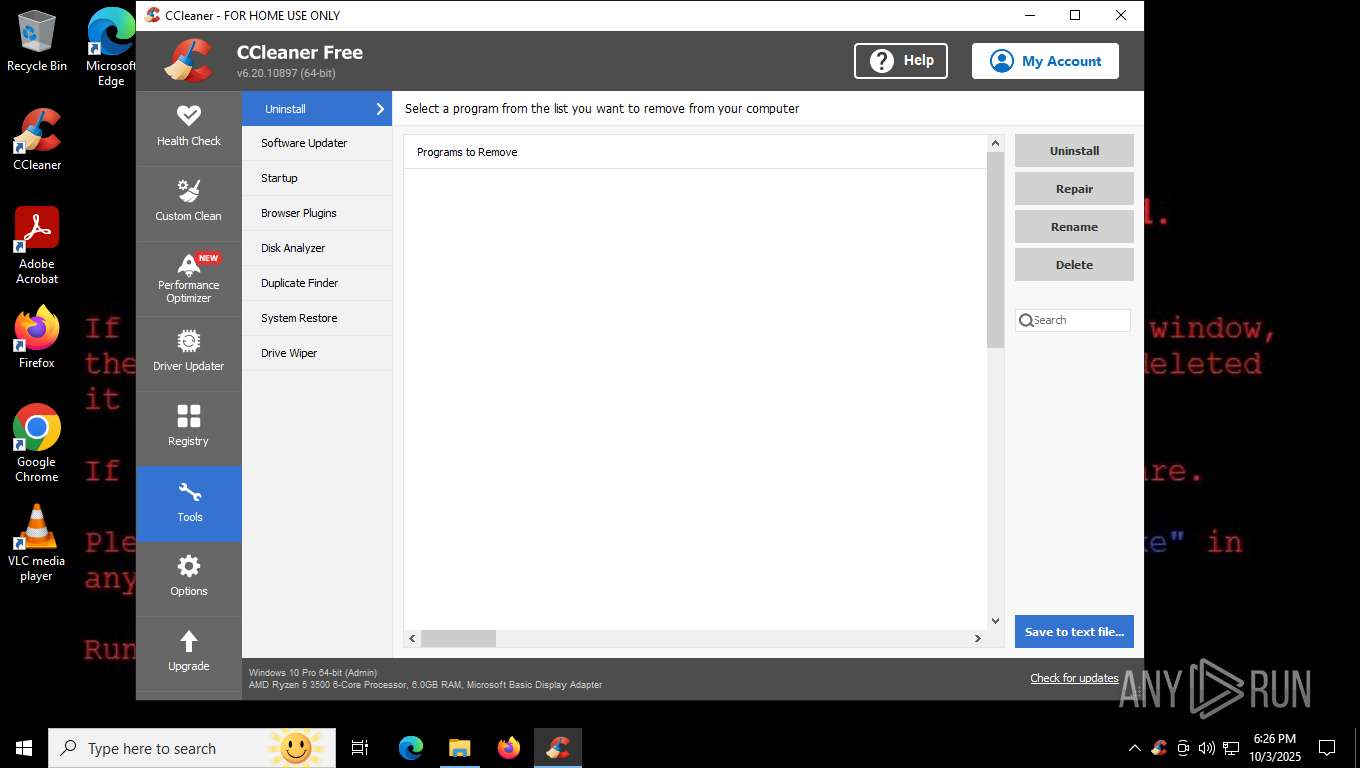Open Microsoft Edge desktop shortcut

(x=111, y=48)
